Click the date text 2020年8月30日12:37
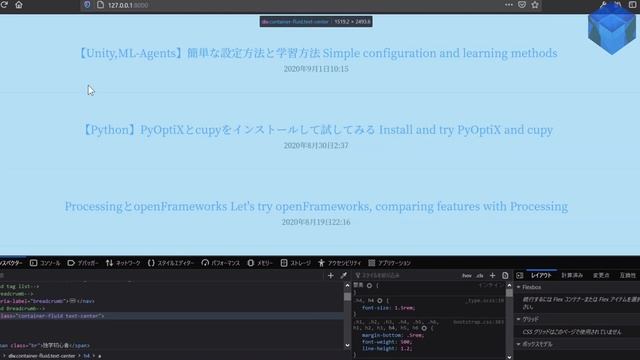This screenshot has width=640, height=360. coord(316,146)
